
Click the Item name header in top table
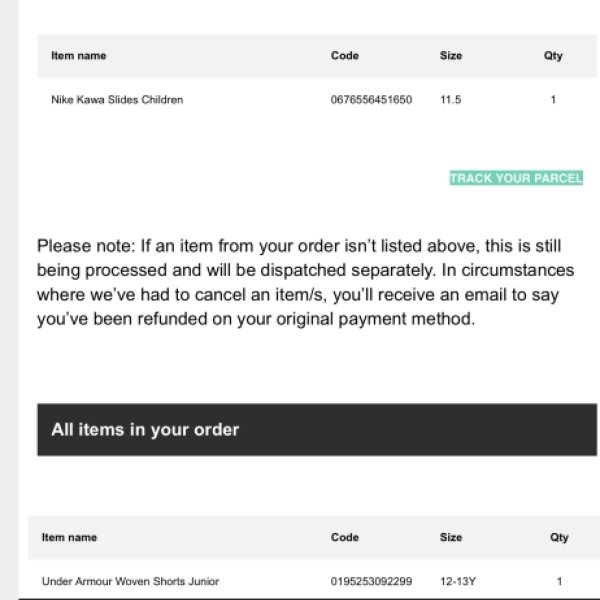point(78,56)
